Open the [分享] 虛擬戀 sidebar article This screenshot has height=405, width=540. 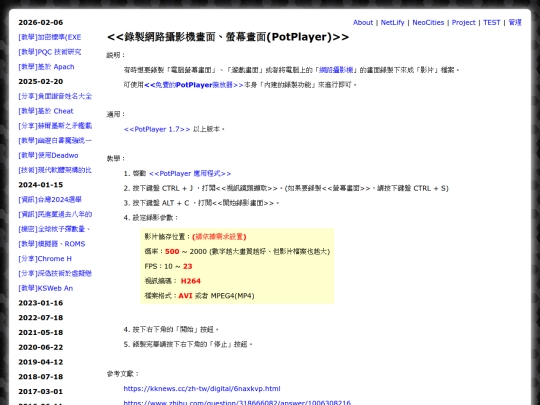(55, 274)
